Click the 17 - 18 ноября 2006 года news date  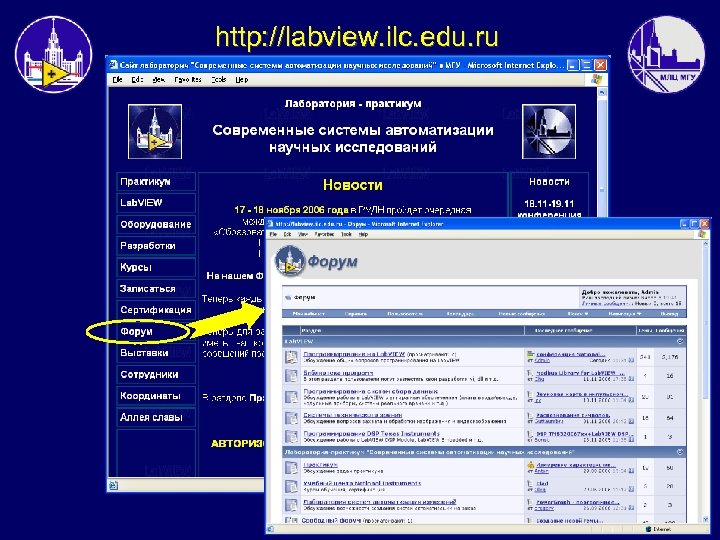click(291, 210)
